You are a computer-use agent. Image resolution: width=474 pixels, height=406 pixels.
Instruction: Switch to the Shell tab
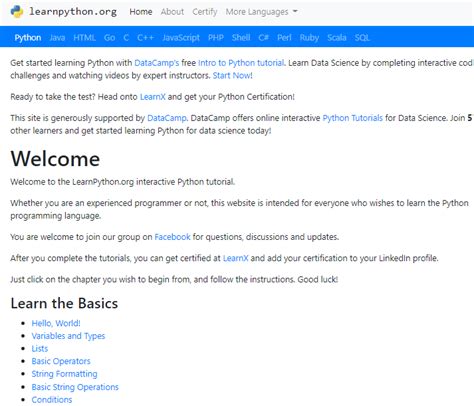241,38
